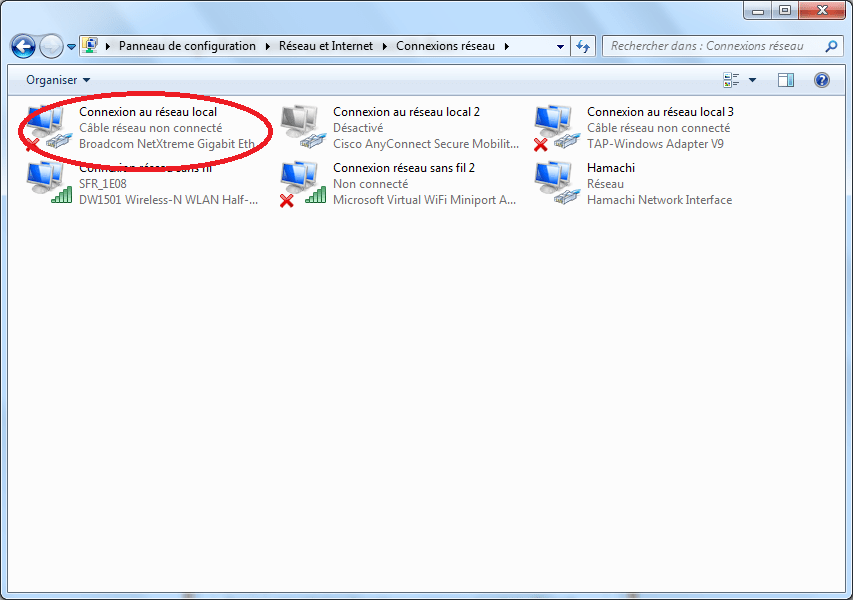Open the recent pages dropdown beside Forward
853x600 pixels.
(x=71, y=47)
